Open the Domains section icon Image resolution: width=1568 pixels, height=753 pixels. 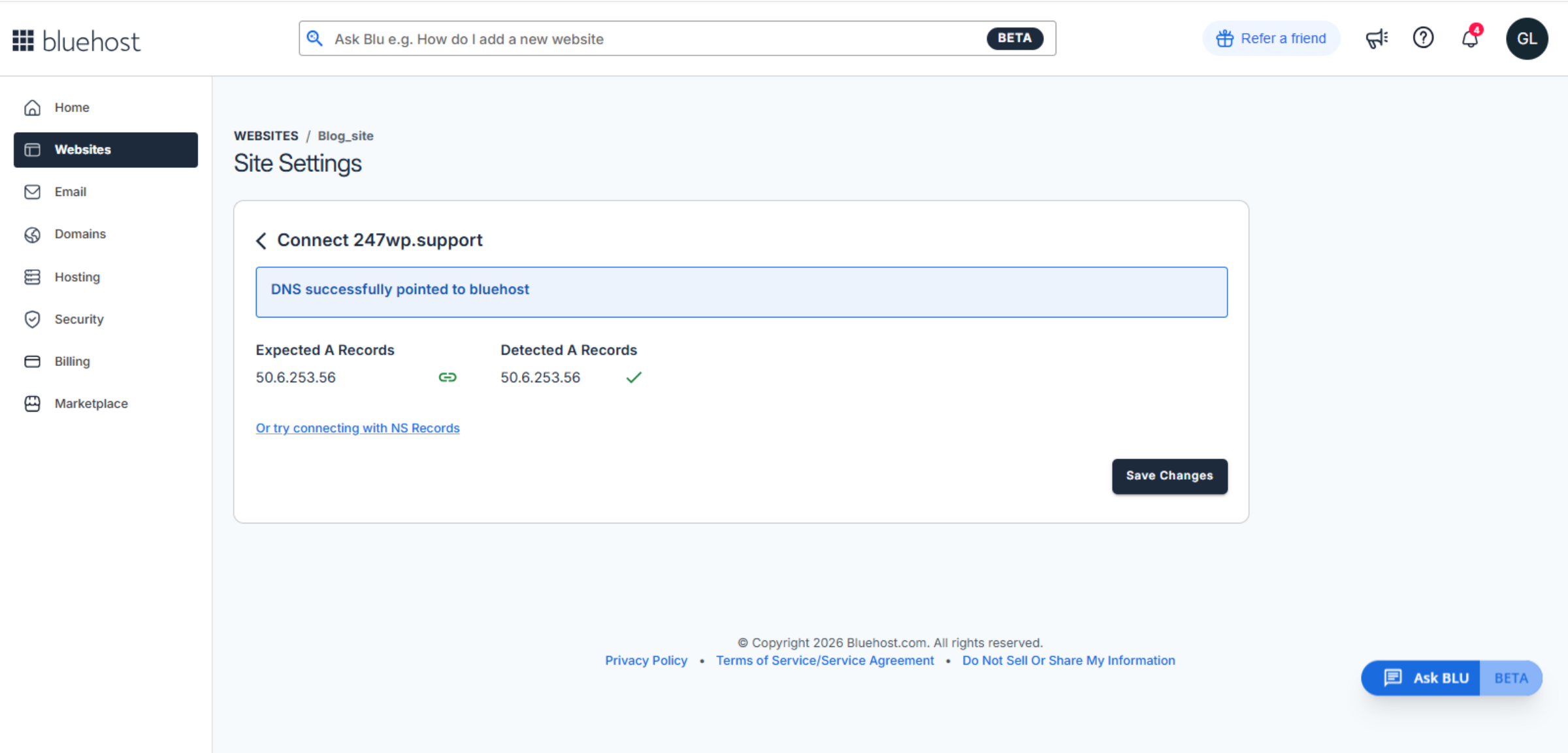click(x=33, y=234)
